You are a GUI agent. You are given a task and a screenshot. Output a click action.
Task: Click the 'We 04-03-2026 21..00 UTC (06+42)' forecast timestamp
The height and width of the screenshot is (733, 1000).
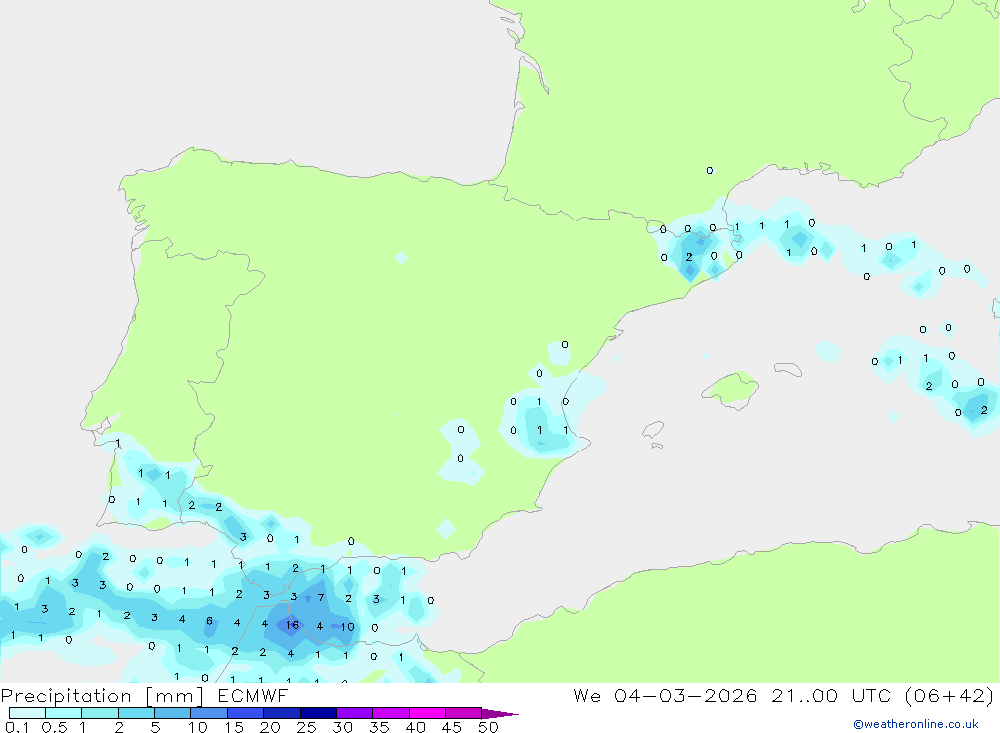click(783, 695)
